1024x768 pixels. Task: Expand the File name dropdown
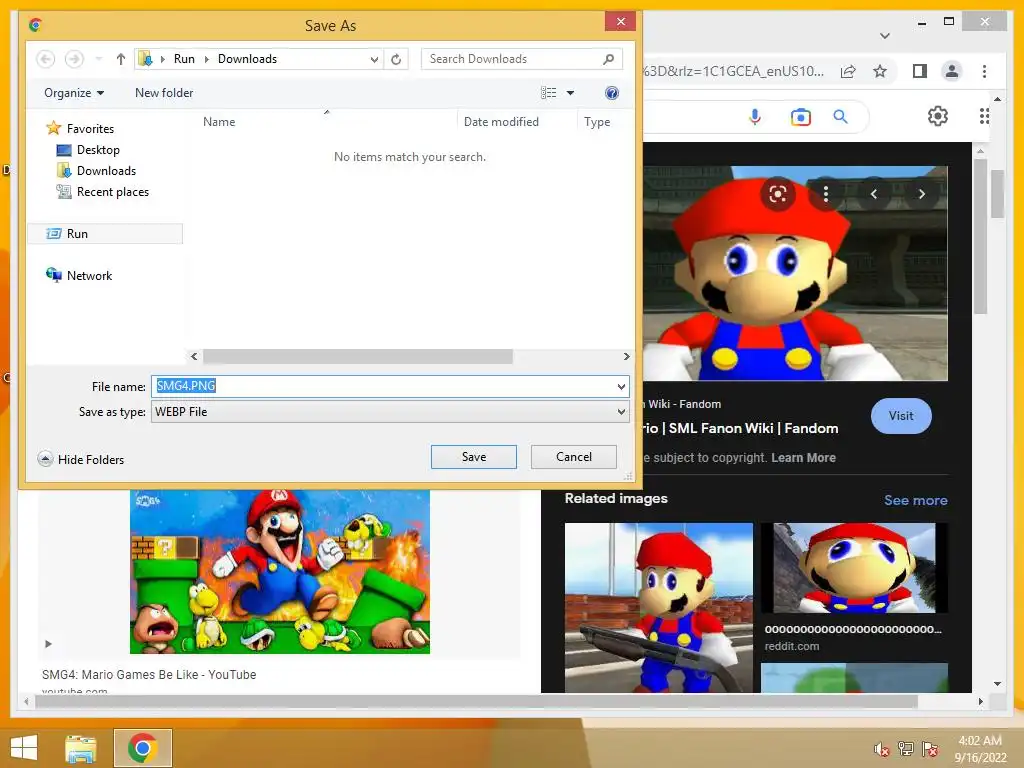coord(621,387)
